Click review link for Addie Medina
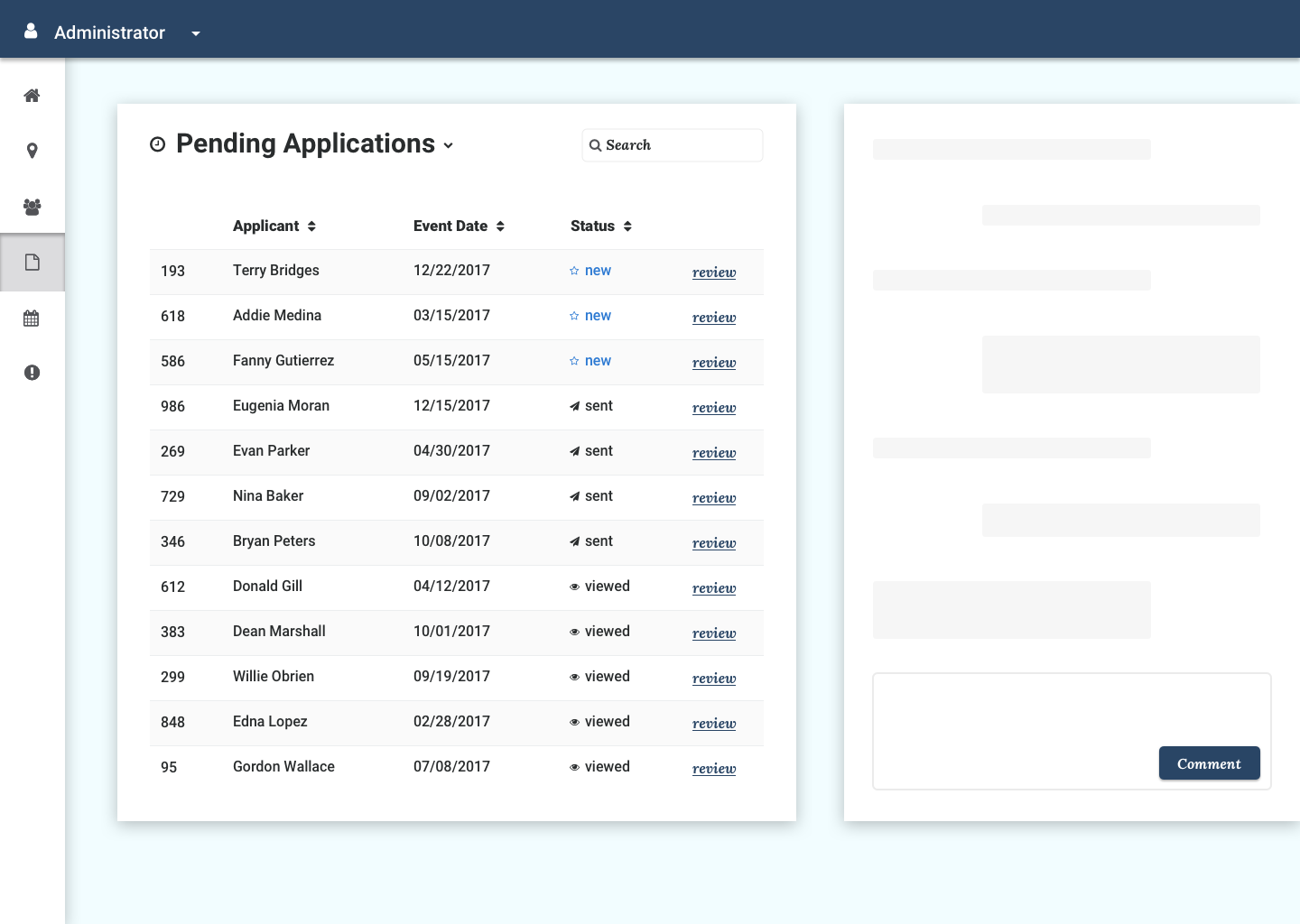 point(714,318)
